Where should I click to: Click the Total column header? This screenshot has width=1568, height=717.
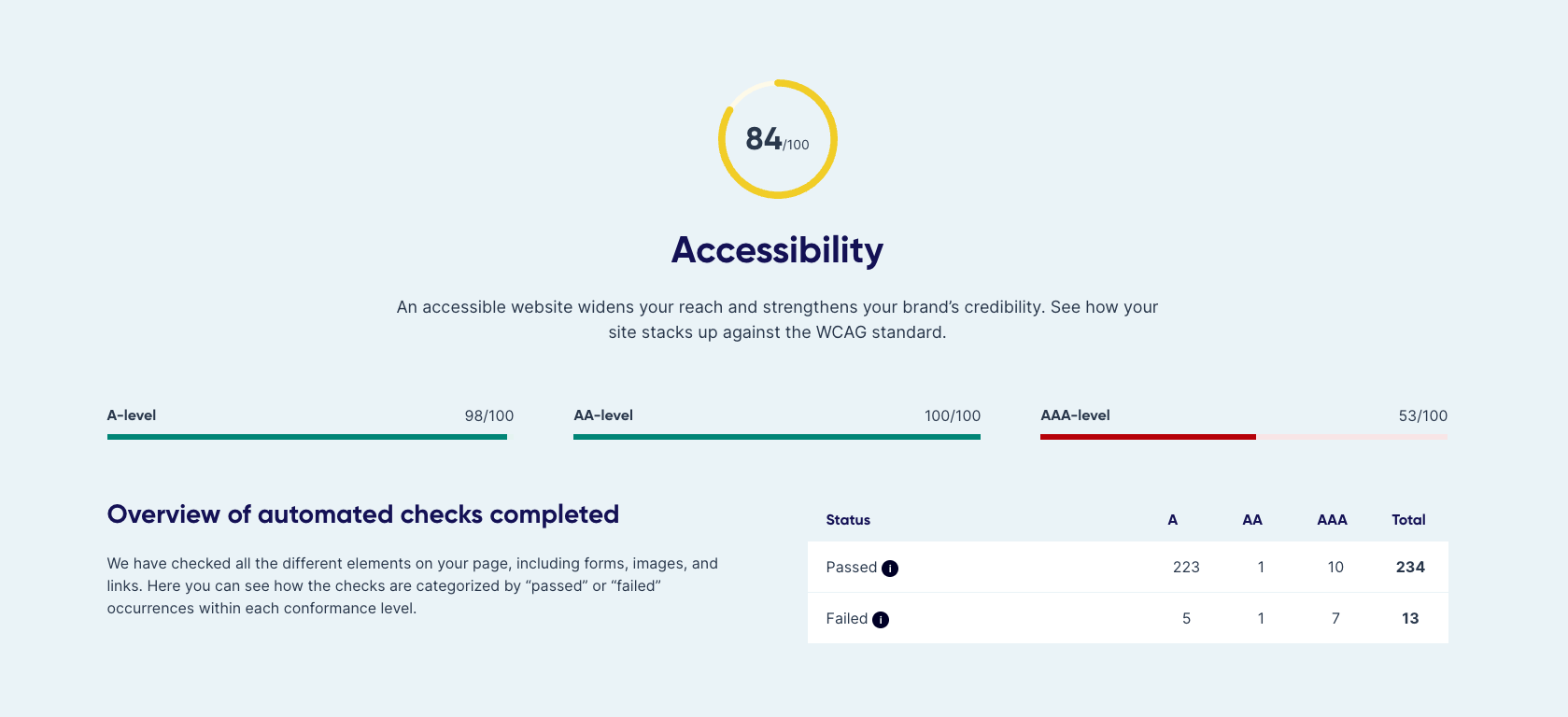click(x=1408, y=520)
